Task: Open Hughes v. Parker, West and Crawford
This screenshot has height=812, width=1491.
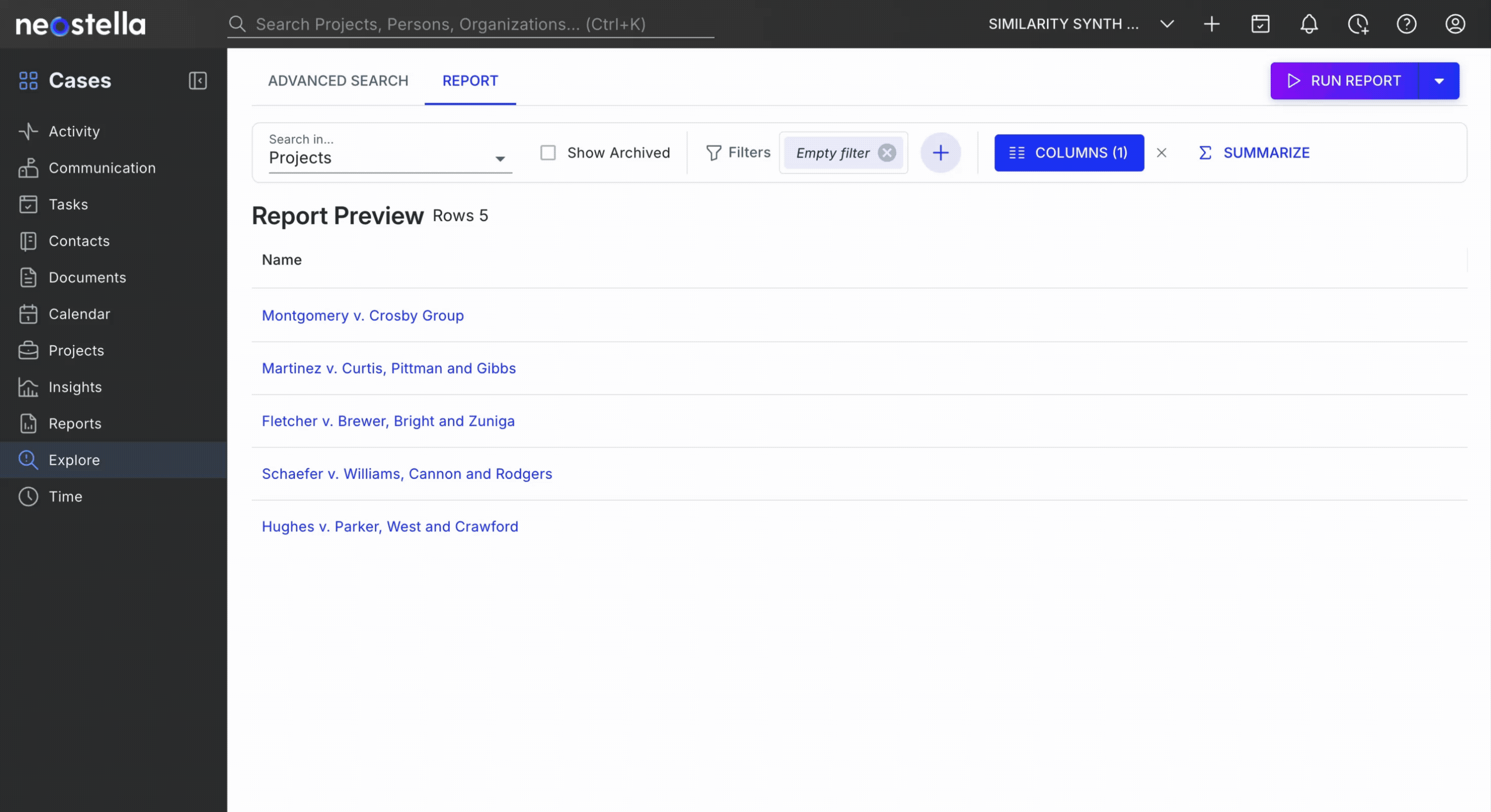Action: pos(390,526)
